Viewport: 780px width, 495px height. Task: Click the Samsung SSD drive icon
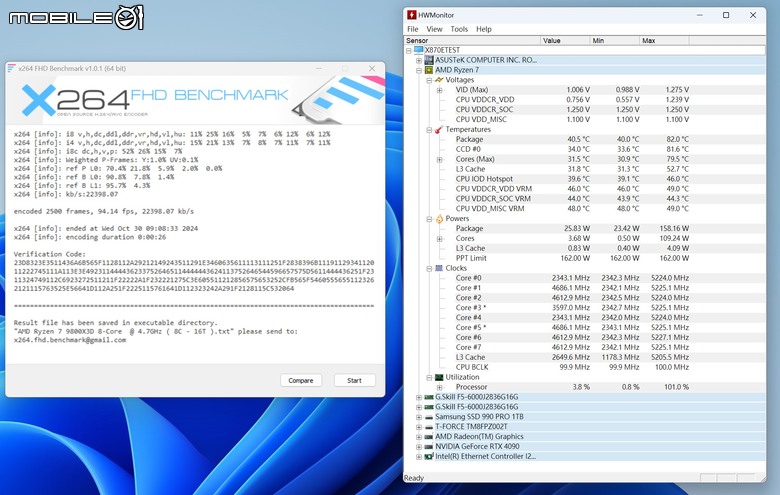[429, 417]
